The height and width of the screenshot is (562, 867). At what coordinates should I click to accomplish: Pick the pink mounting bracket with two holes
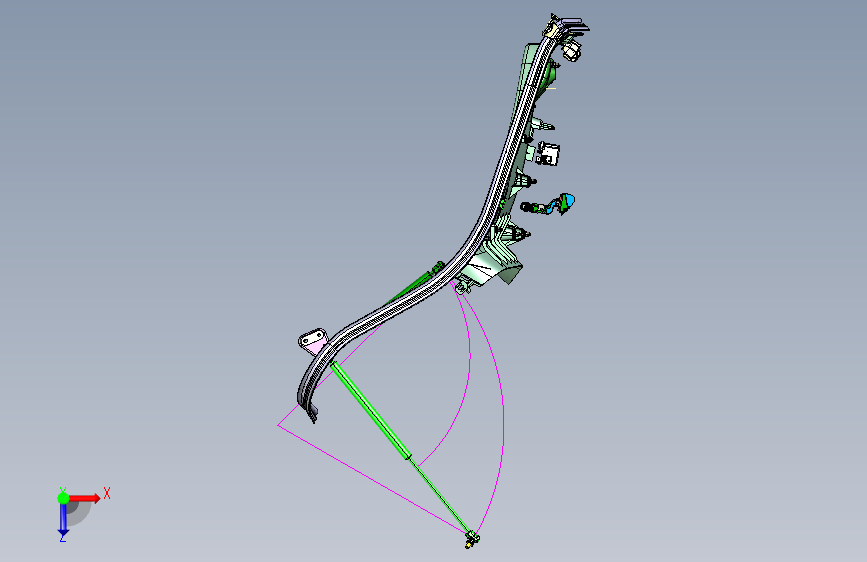(x=314, y=340)
